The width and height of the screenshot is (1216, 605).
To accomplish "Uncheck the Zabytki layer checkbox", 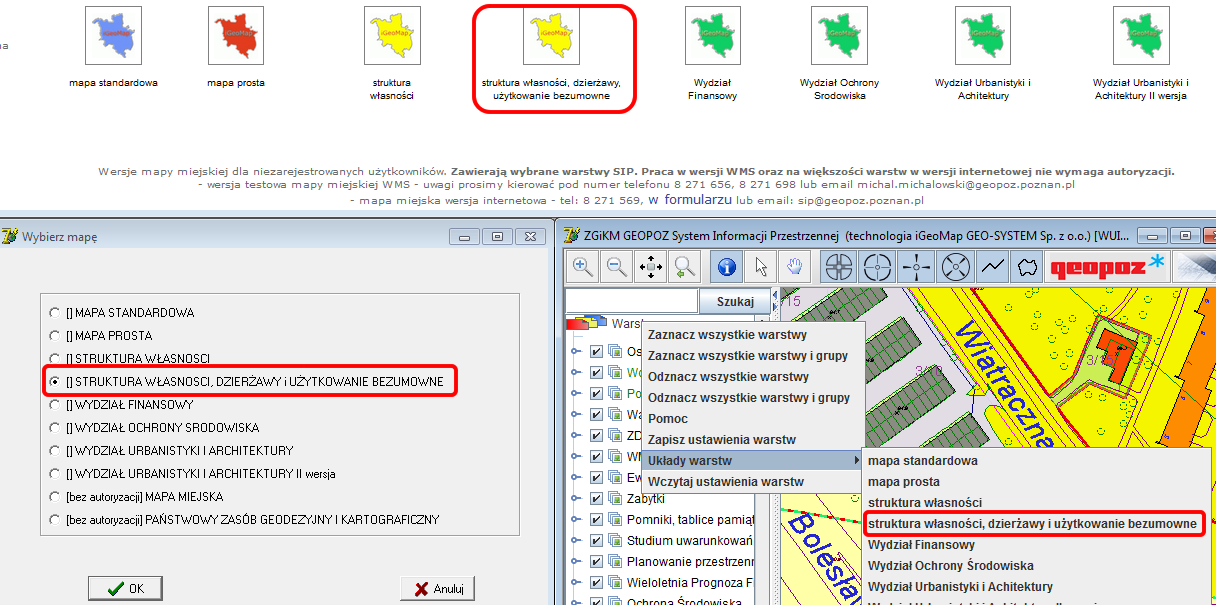I will (x=597, y=498).
